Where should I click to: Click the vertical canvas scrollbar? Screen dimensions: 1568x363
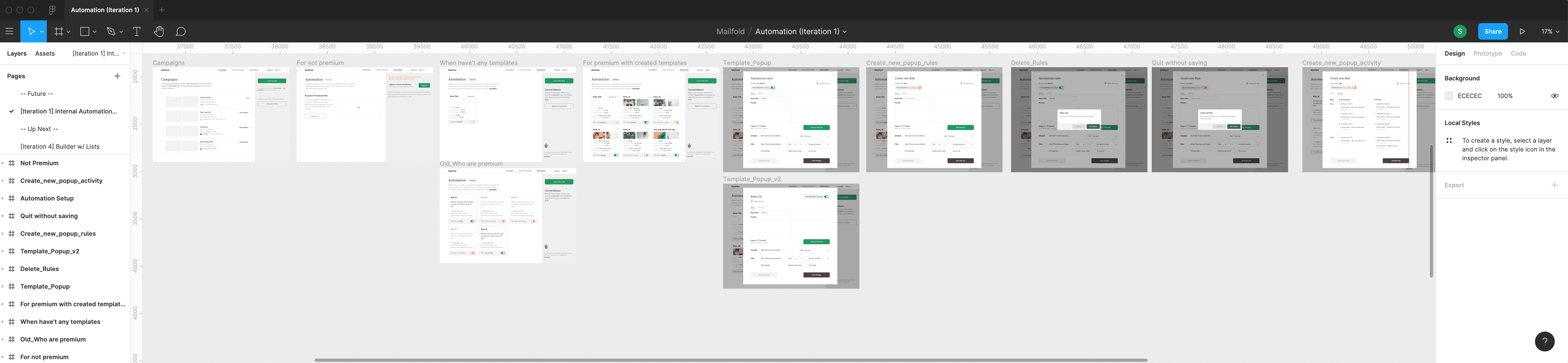tap(1431, 211)
